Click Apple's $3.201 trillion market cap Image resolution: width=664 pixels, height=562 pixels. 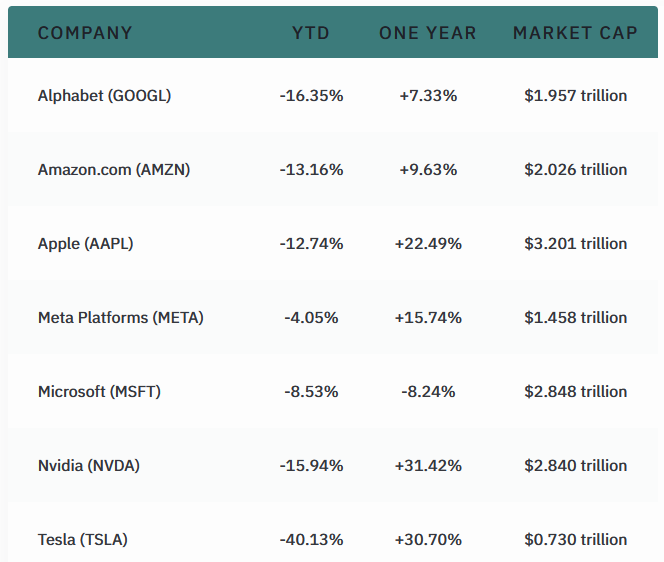coord(576,244)
